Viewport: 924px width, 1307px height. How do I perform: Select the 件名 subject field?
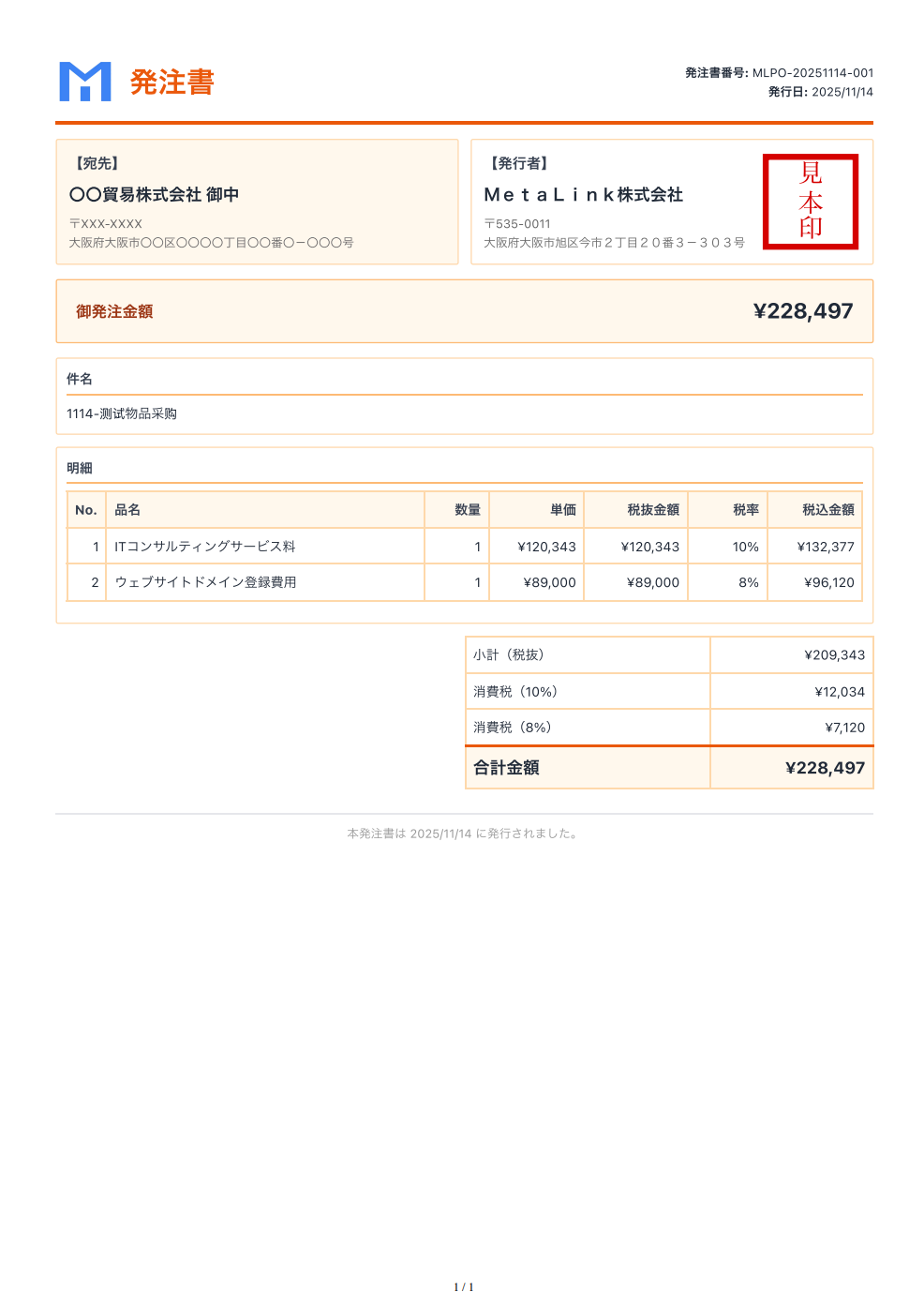[x=80, y=379]
